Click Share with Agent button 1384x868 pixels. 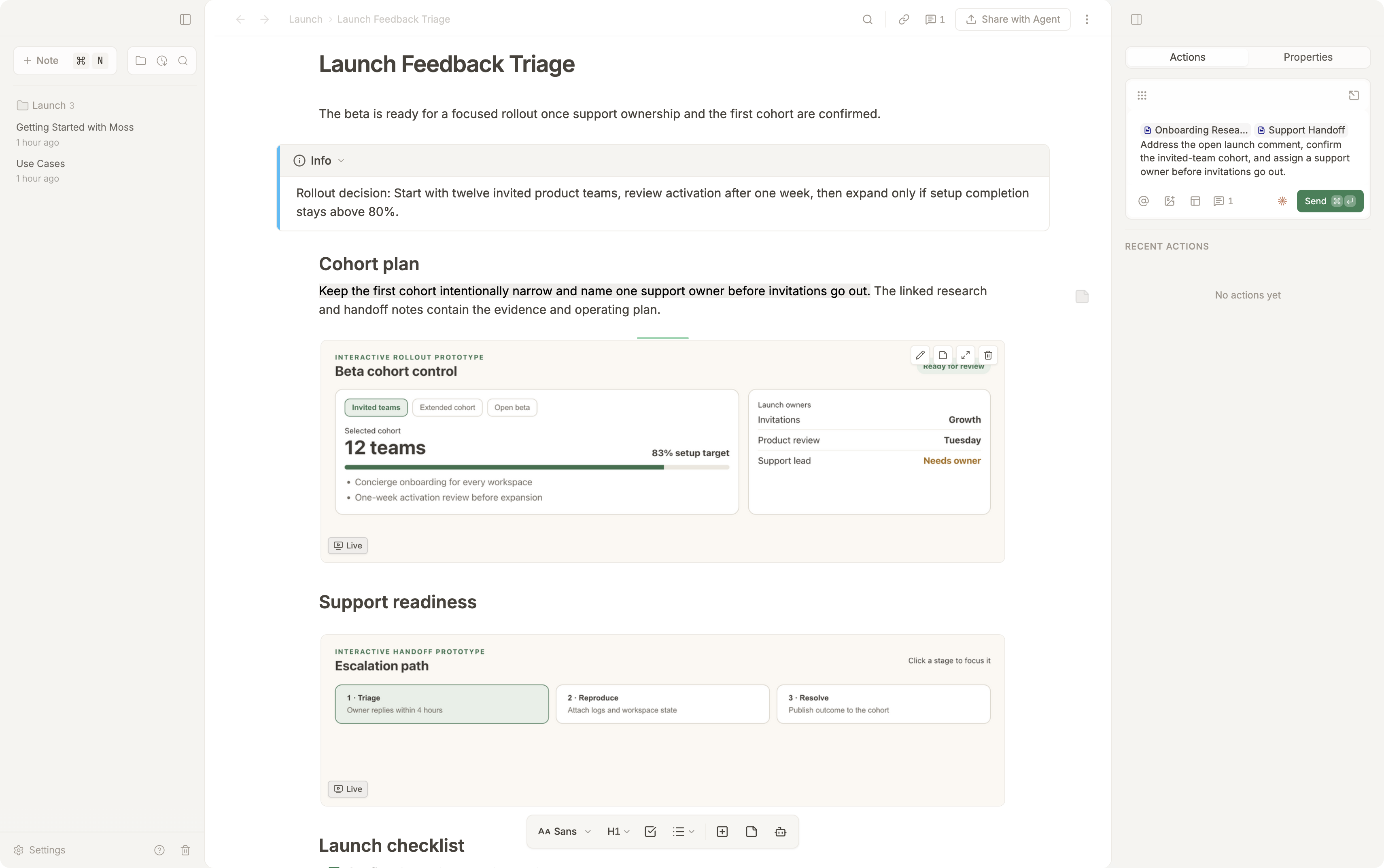click(x=1013, y=19)
